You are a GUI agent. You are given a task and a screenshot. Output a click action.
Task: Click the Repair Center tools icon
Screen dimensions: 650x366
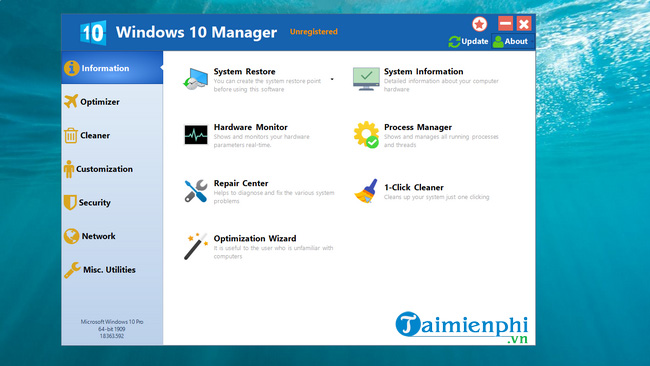click(196, 191)
